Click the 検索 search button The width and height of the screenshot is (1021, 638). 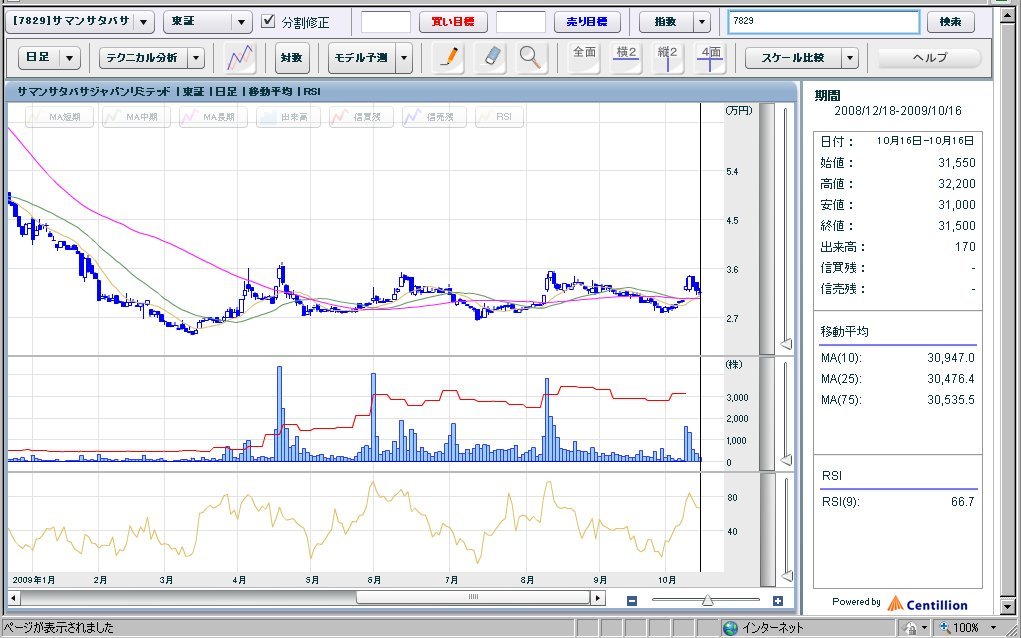(951, 22)
